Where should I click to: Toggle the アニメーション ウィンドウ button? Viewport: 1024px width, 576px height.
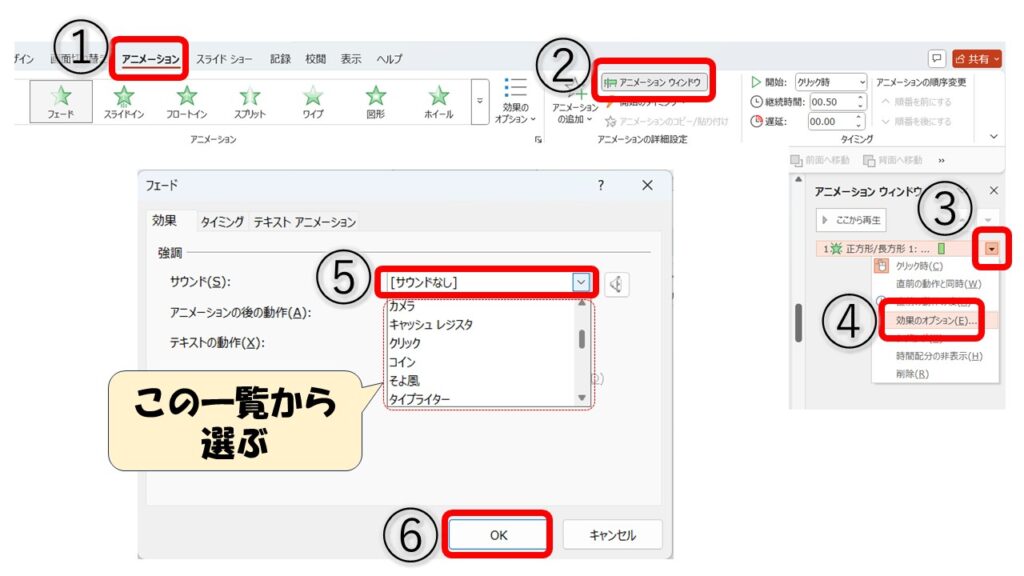656,82
